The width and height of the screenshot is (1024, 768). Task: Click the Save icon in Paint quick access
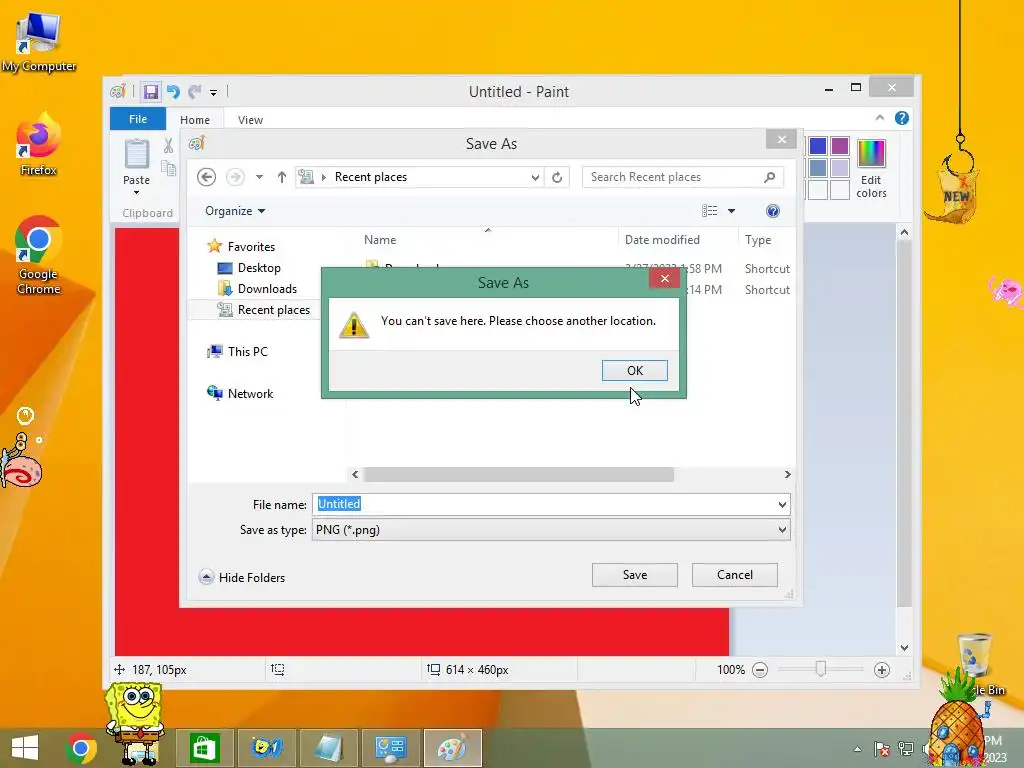pyautogui.click(x=151, y=91)
